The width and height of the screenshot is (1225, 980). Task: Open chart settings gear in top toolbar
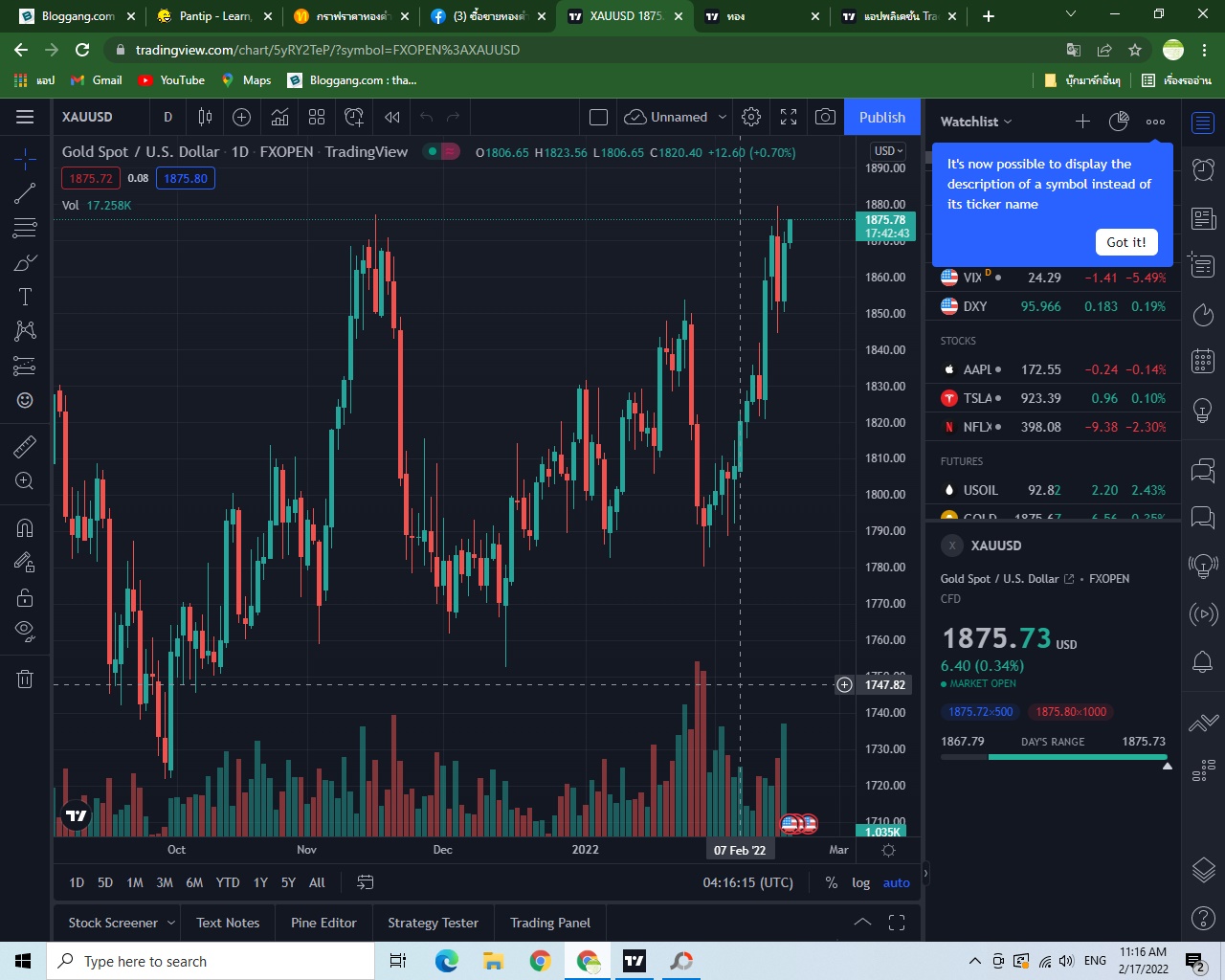(751, 117)
